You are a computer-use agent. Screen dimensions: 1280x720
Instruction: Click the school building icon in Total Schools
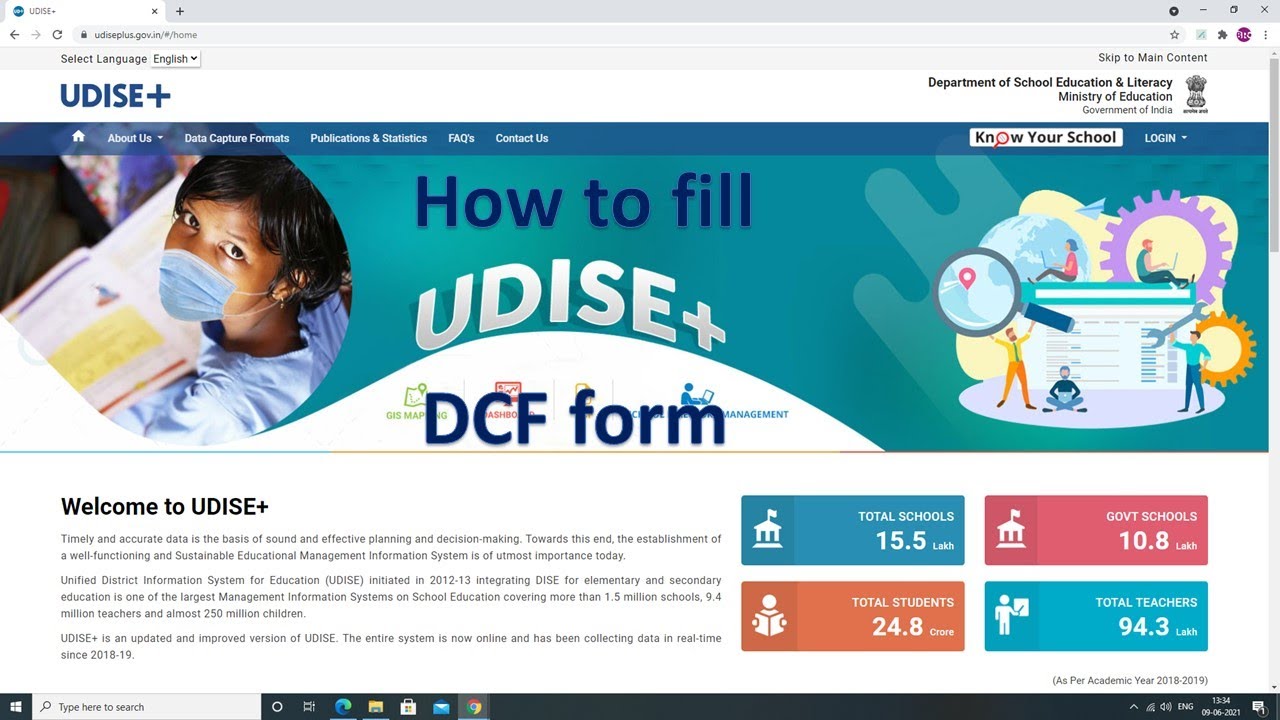768,530
